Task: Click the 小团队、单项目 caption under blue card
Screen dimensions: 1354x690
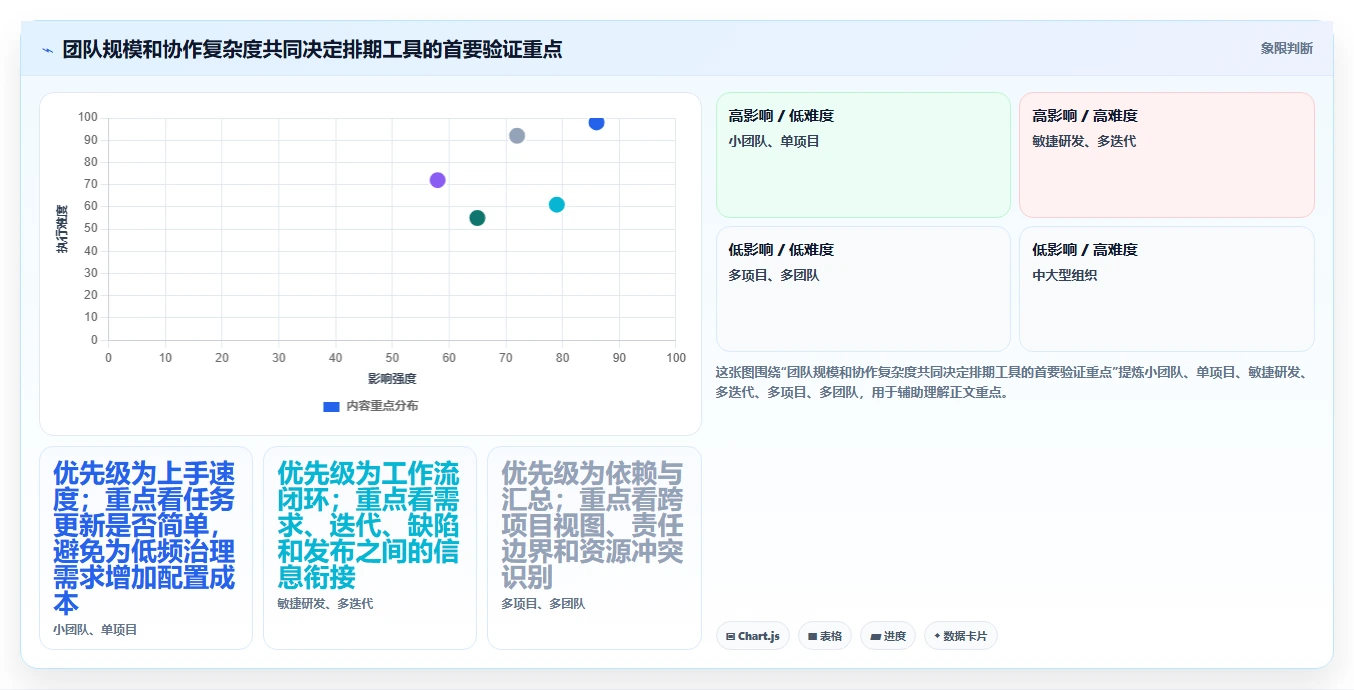Action: click(95, 630)
